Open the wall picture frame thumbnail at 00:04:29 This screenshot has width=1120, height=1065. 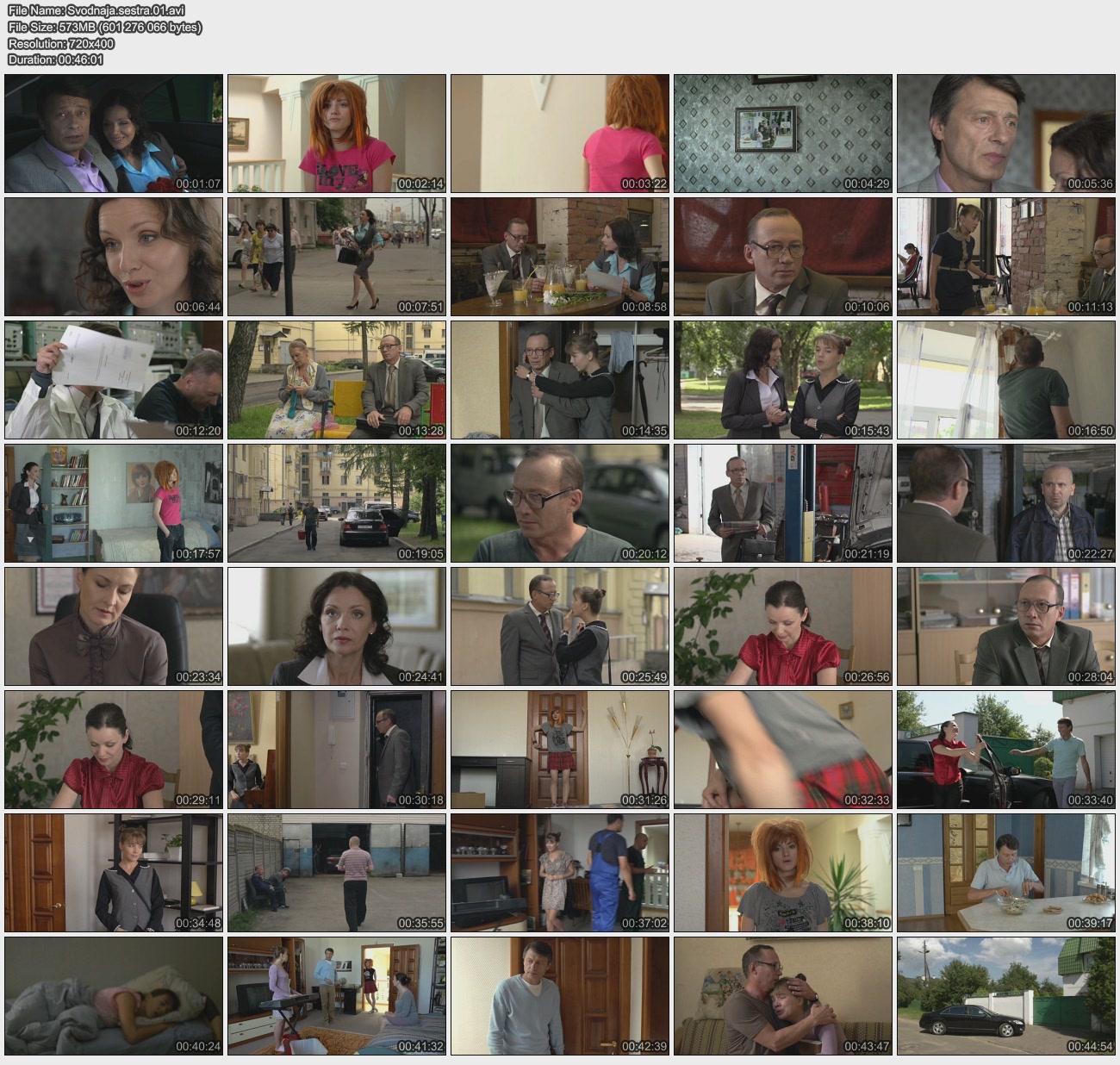tap(783, 134)
